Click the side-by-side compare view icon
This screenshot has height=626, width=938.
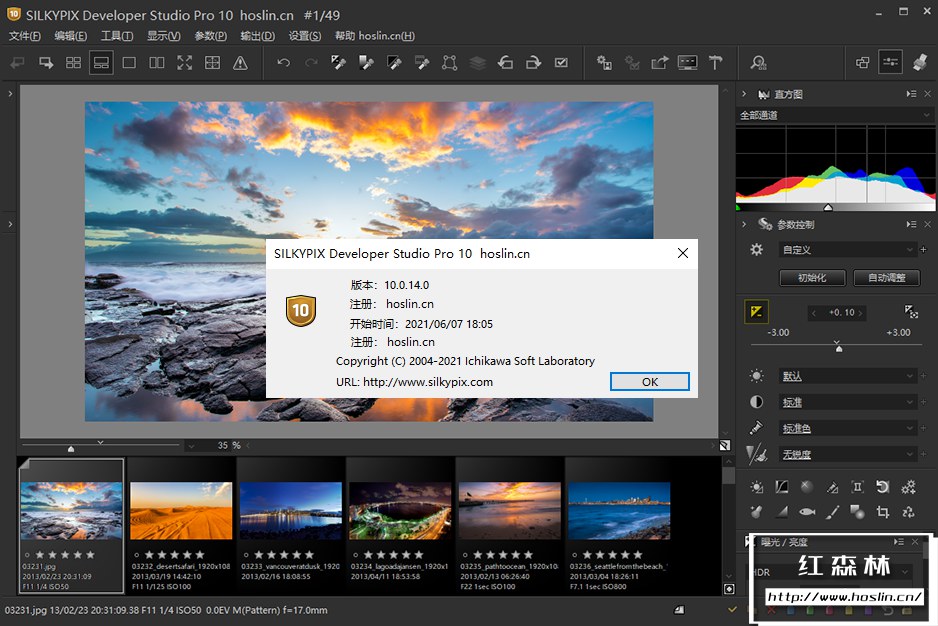coord(157,63)
